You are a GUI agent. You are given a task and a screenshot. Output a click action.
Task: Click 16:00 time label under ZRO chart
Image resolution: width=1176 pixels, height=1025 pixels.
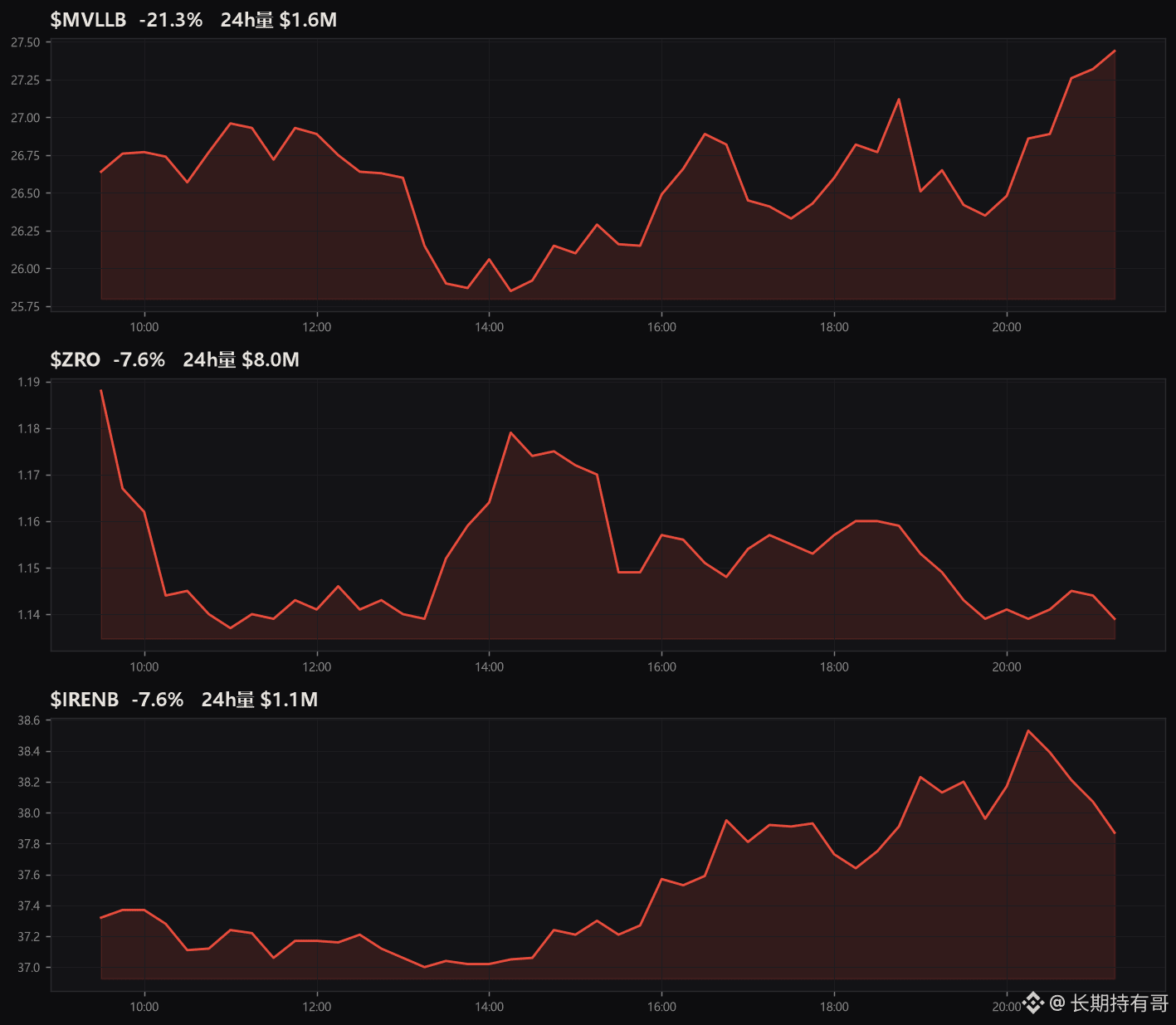661,666
